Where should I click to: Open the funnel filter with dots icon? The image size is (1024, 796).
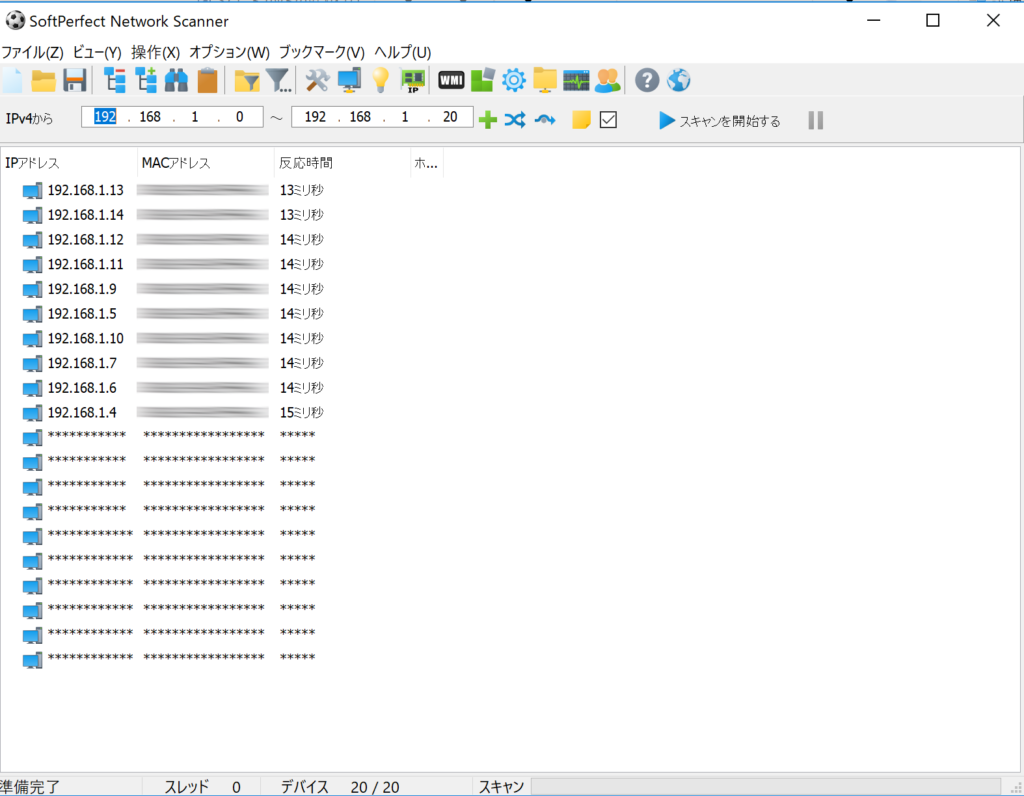tap(280, 81)
